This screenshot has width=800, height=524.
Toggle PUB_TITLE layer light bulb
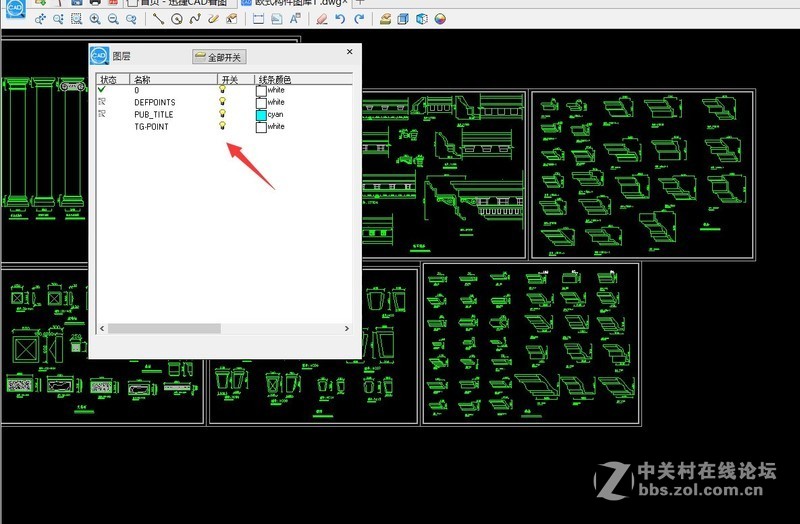click(222, 113)
